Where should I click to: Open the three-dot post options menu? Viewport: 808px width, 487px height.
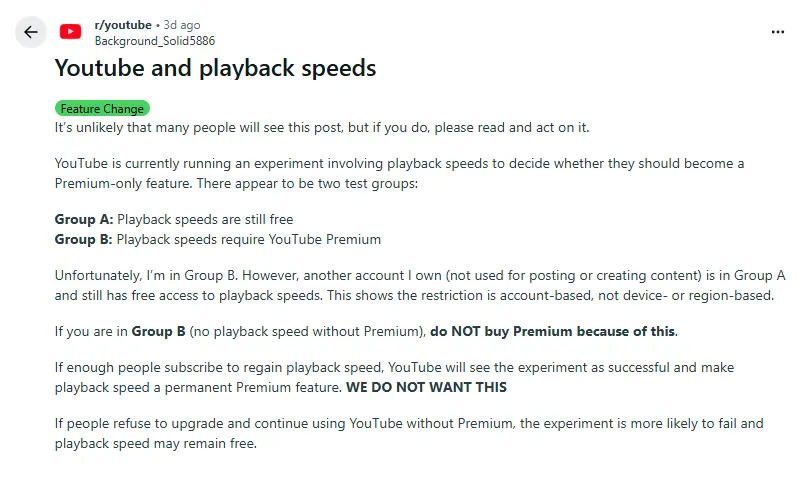click(x=778, y=32)
